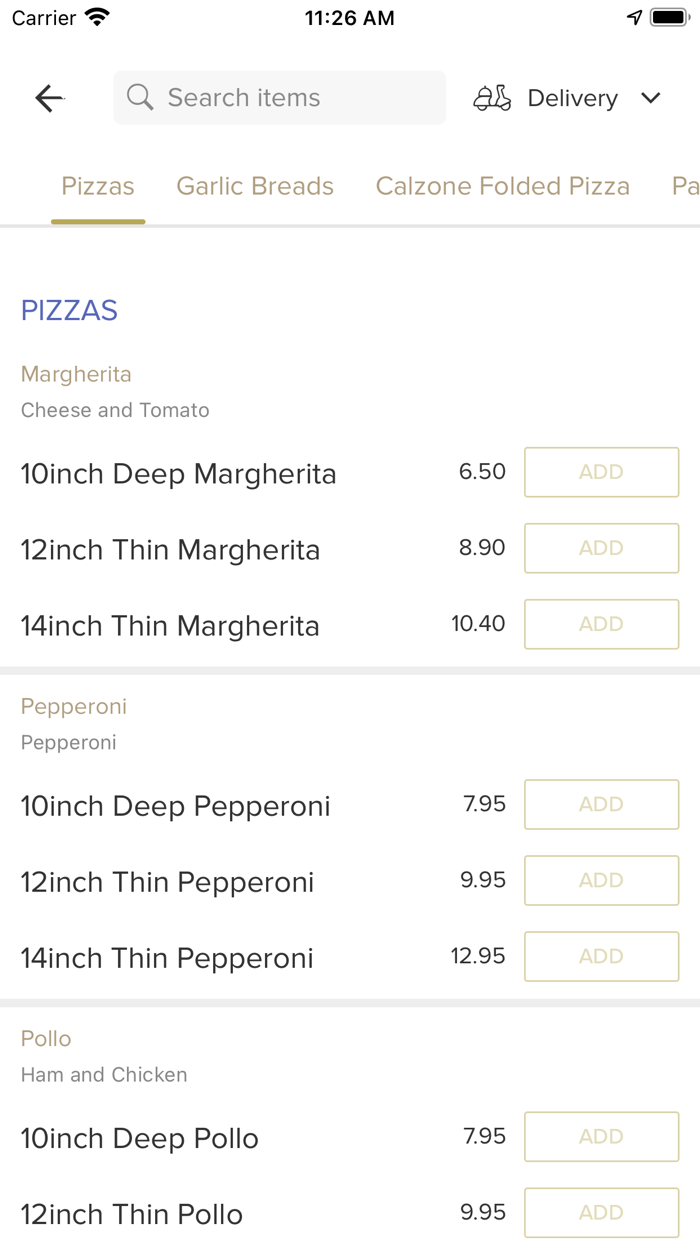Add 12inch Thin Pepperoni to order
Image resolution: width=700 pixels, height=1244 pixels.
click(601, 880)
